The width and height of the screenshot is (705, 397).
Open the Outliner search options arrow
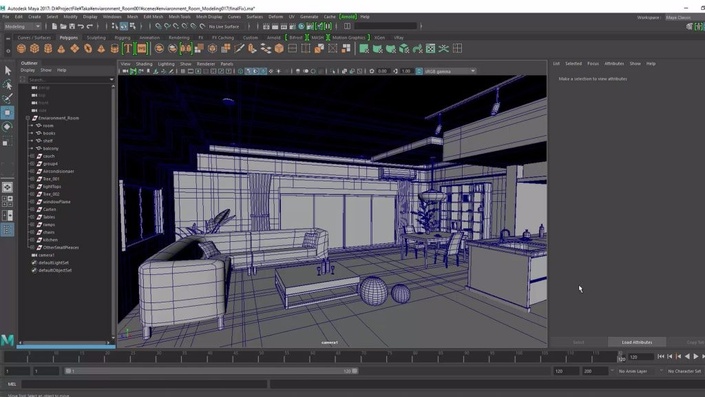point(112,80)
